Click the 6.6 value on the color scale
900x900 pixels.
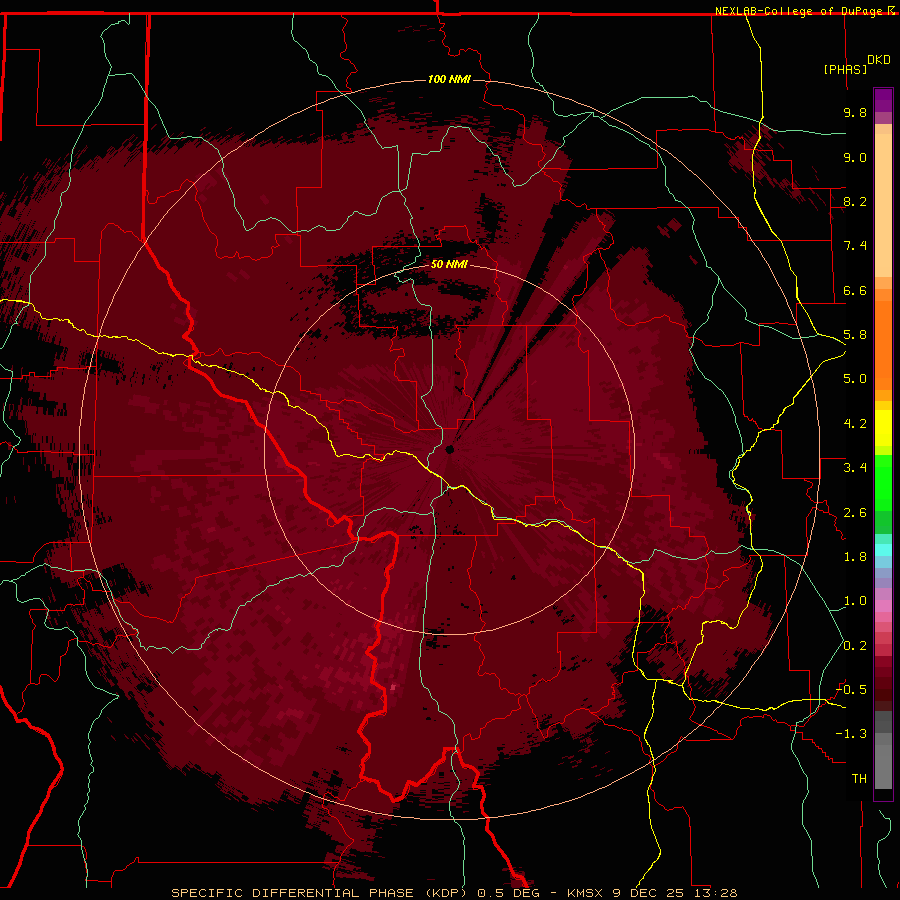coord(855,290)
